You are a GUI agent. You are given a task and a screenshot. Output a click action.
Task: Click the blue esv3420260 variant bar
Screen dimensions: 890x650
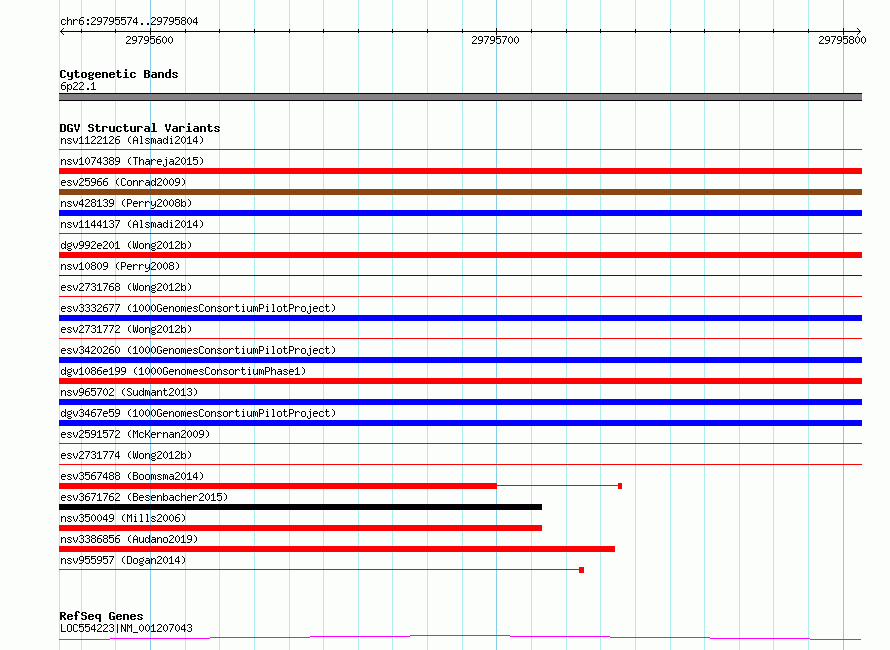[x=460, y=360]
